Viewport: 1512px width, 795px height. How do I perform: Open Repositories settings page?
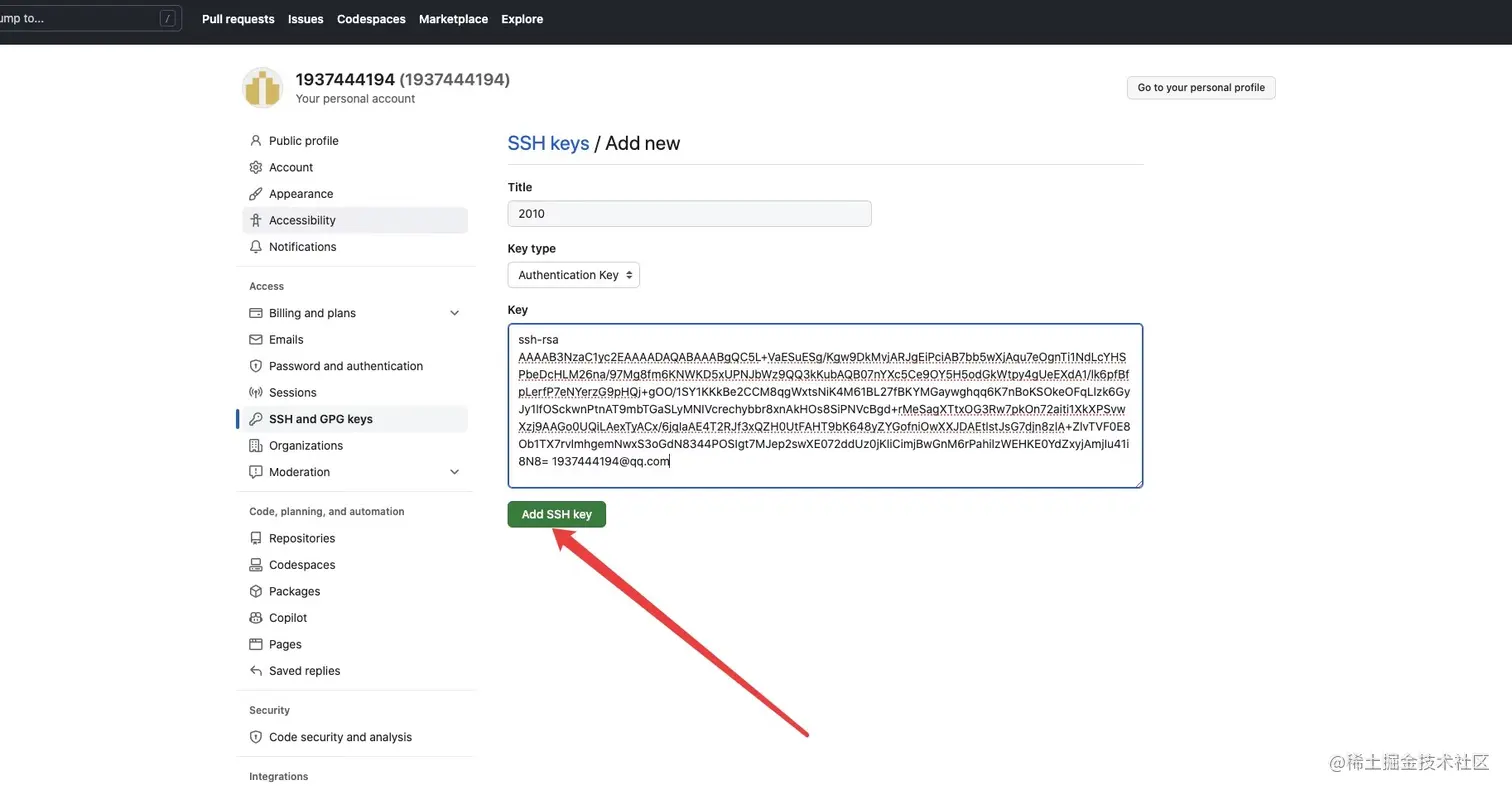[355, 538]
